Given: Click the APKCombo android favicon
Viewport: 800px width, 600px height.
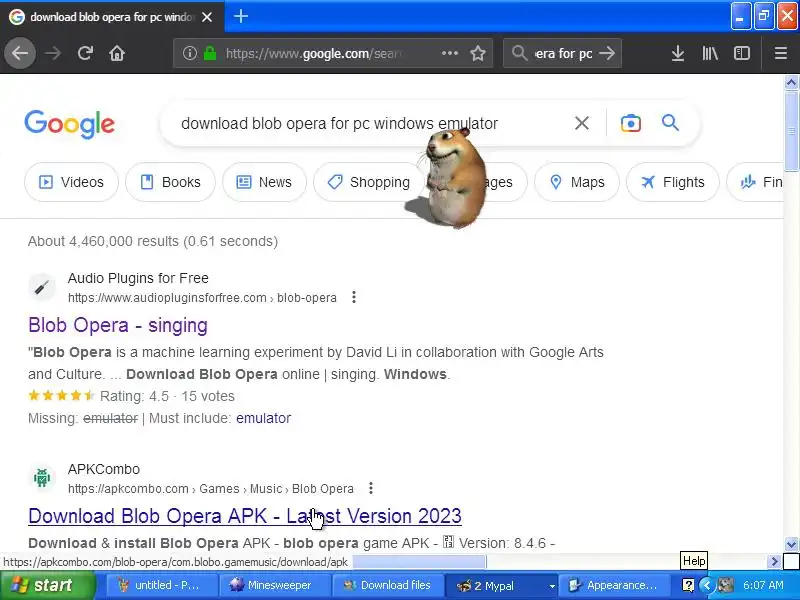Looking at the screenshot, I should point(42,478).
